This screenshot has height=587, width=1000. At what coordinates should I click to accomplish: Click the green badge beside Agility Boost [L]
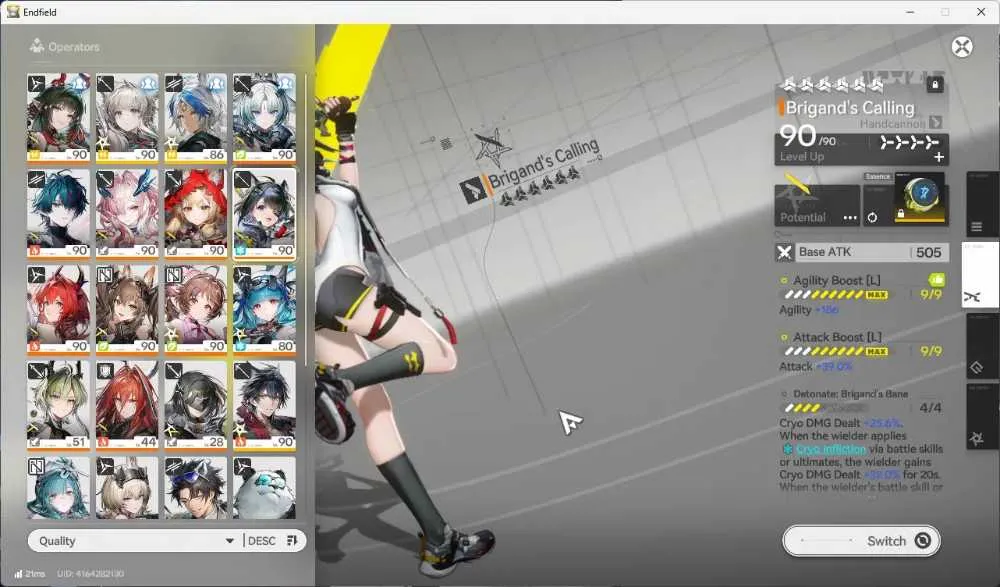tap(937, 279)
